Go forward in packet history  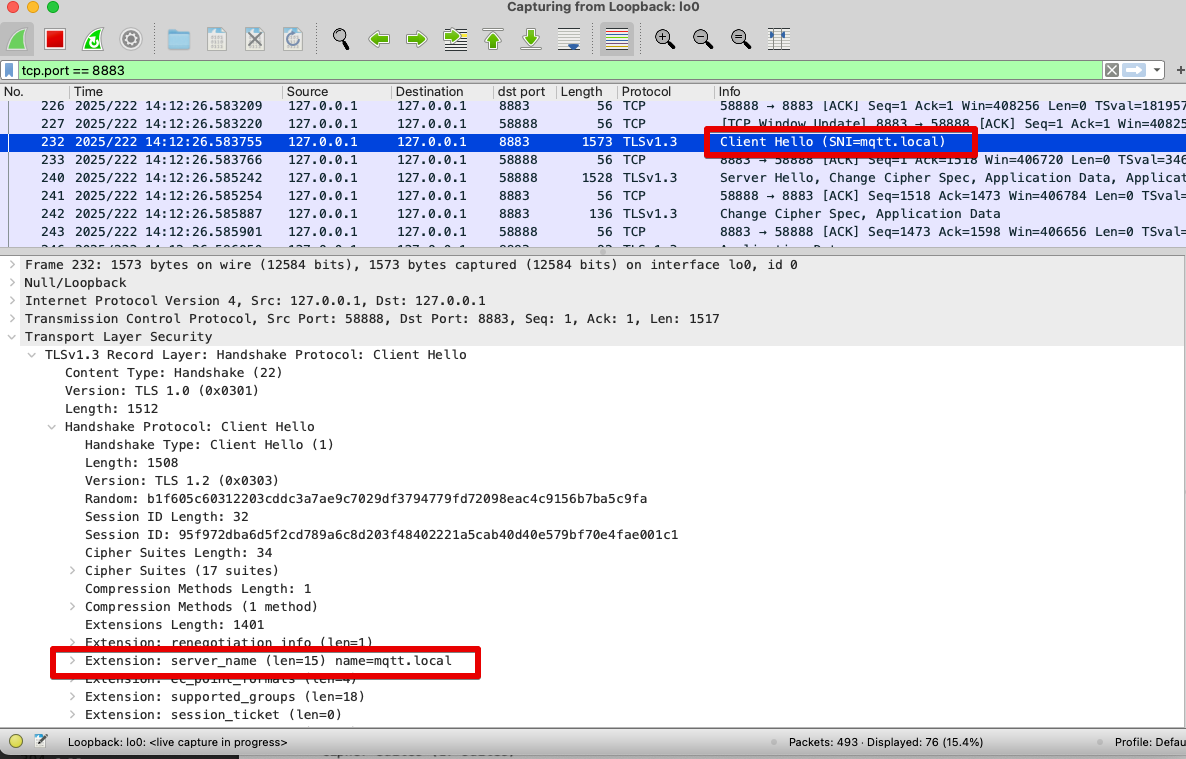(416, 39)
